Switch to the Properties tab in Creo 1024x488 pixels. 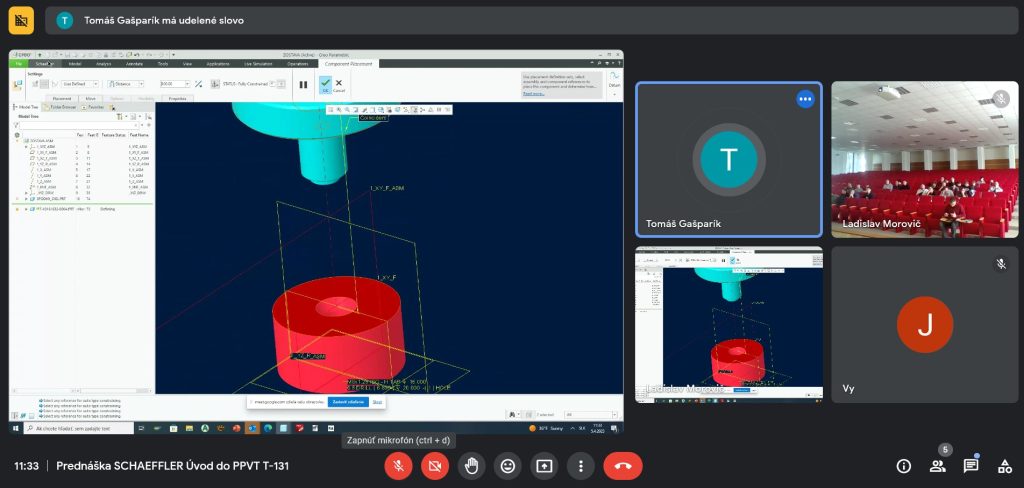tap(177, 99)
